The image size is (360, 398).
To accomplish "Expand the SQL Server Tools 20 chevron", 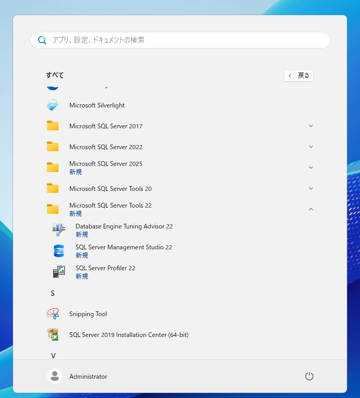I will [311, 189].
